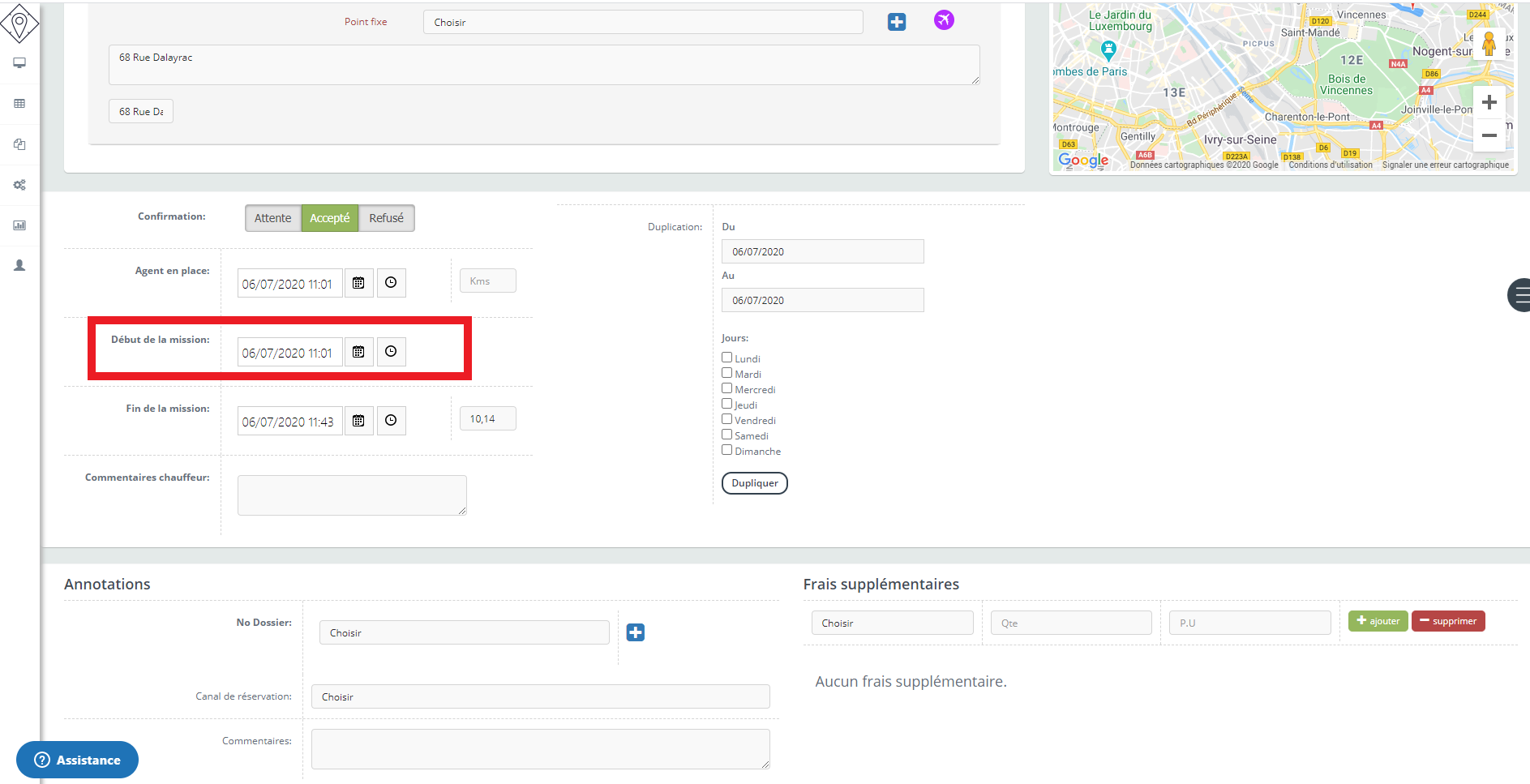
Task: Click the blue plus icon beside Point fixe
Action: (897, 22)
